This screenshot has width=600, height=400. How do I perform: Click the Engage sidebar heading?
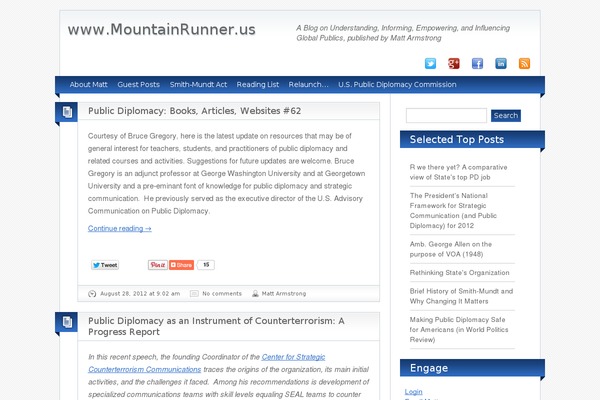[x=429, y=368]
